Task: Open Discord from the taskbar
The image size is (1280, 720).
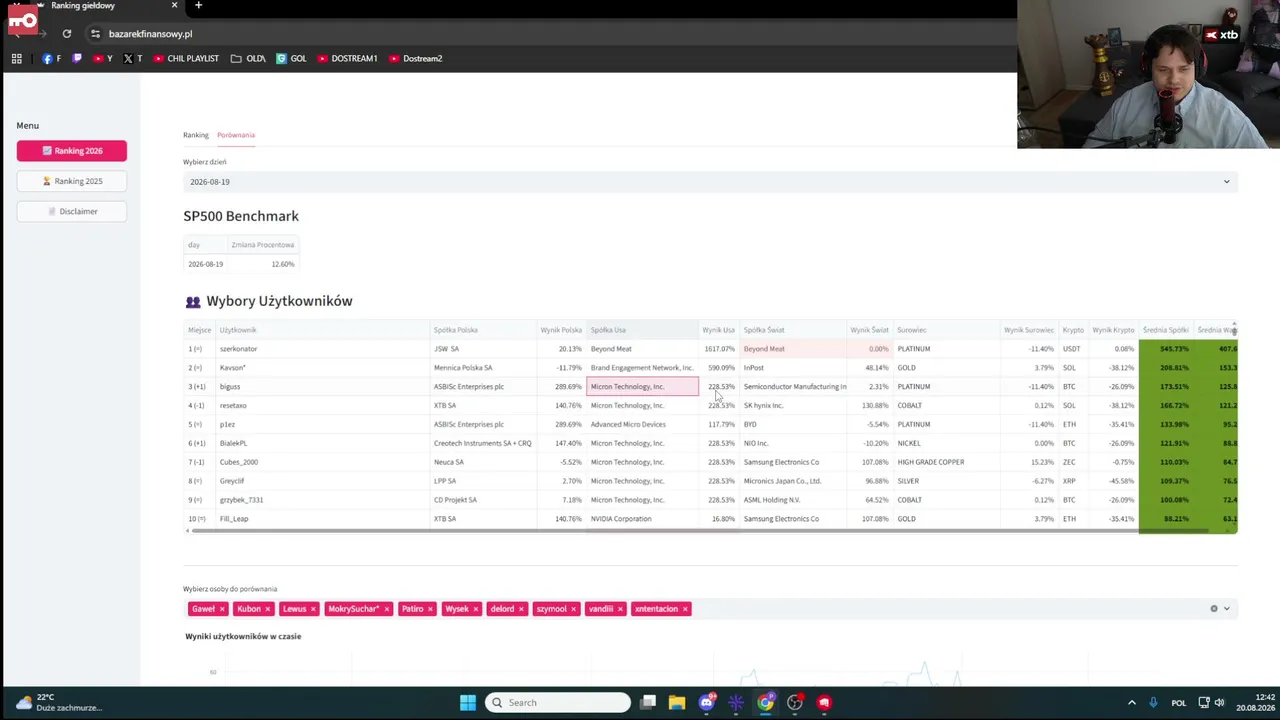Action: [707, 702]
